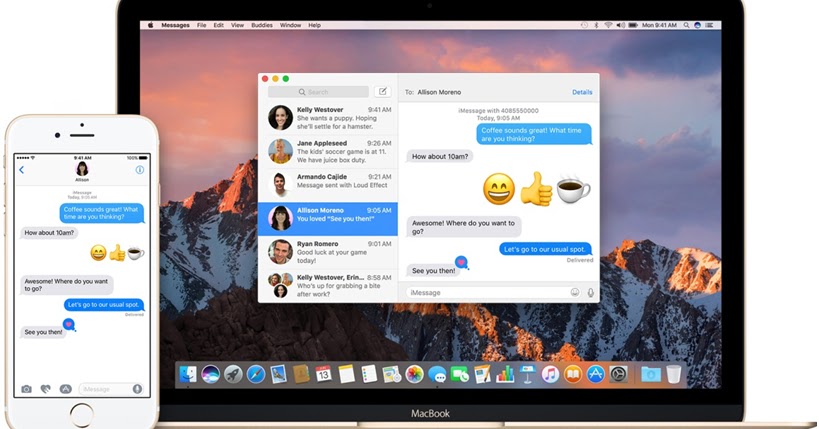Select the Jane Appleseed conversation
Viewport: 819px width, 429px height.
(x=328, y=152)
